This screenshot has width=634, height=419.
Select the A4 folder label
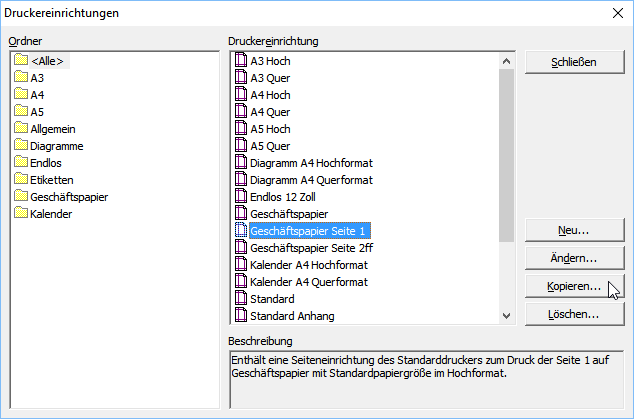[x=37, y=95]
